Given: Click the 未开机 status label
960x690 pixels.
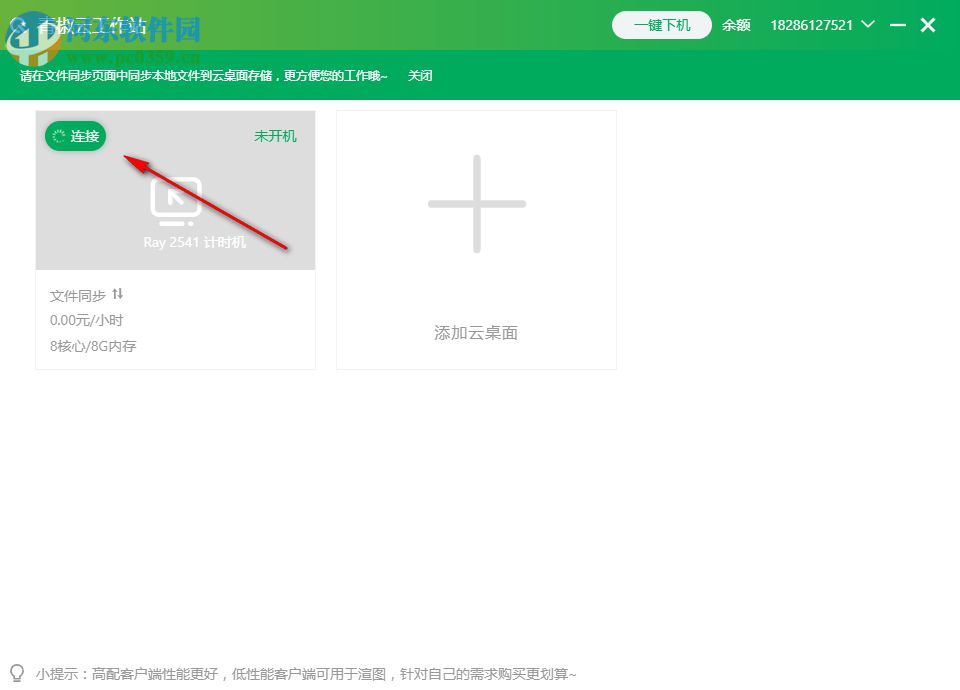Looking at the screenshot, I should (x=276, y=136).
